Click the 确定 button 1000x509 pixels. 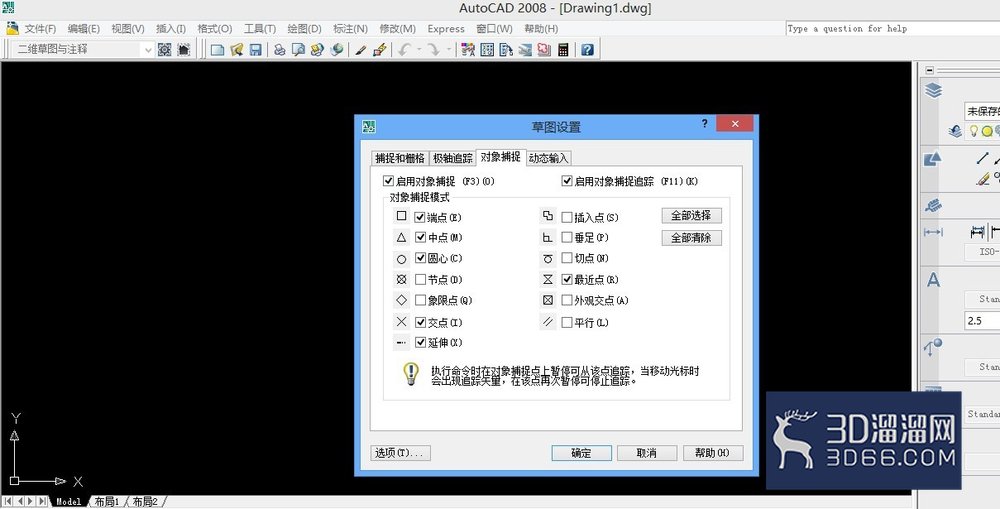(582, 453)
